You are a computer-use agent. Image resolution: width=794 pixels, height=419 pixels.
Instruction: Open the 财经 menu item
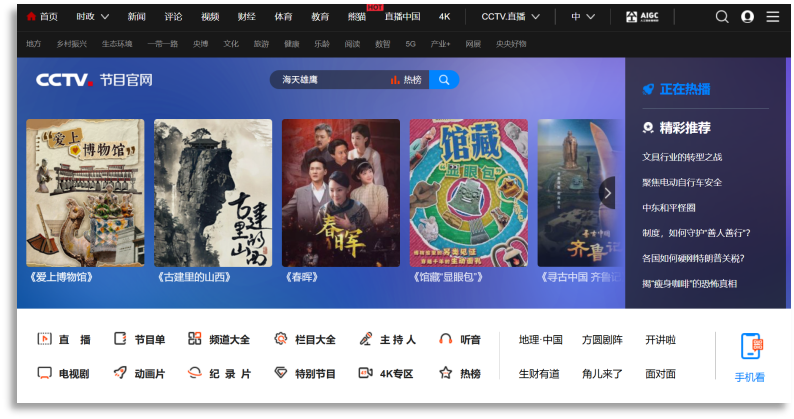pyautogui.click(x=247, y=17)
